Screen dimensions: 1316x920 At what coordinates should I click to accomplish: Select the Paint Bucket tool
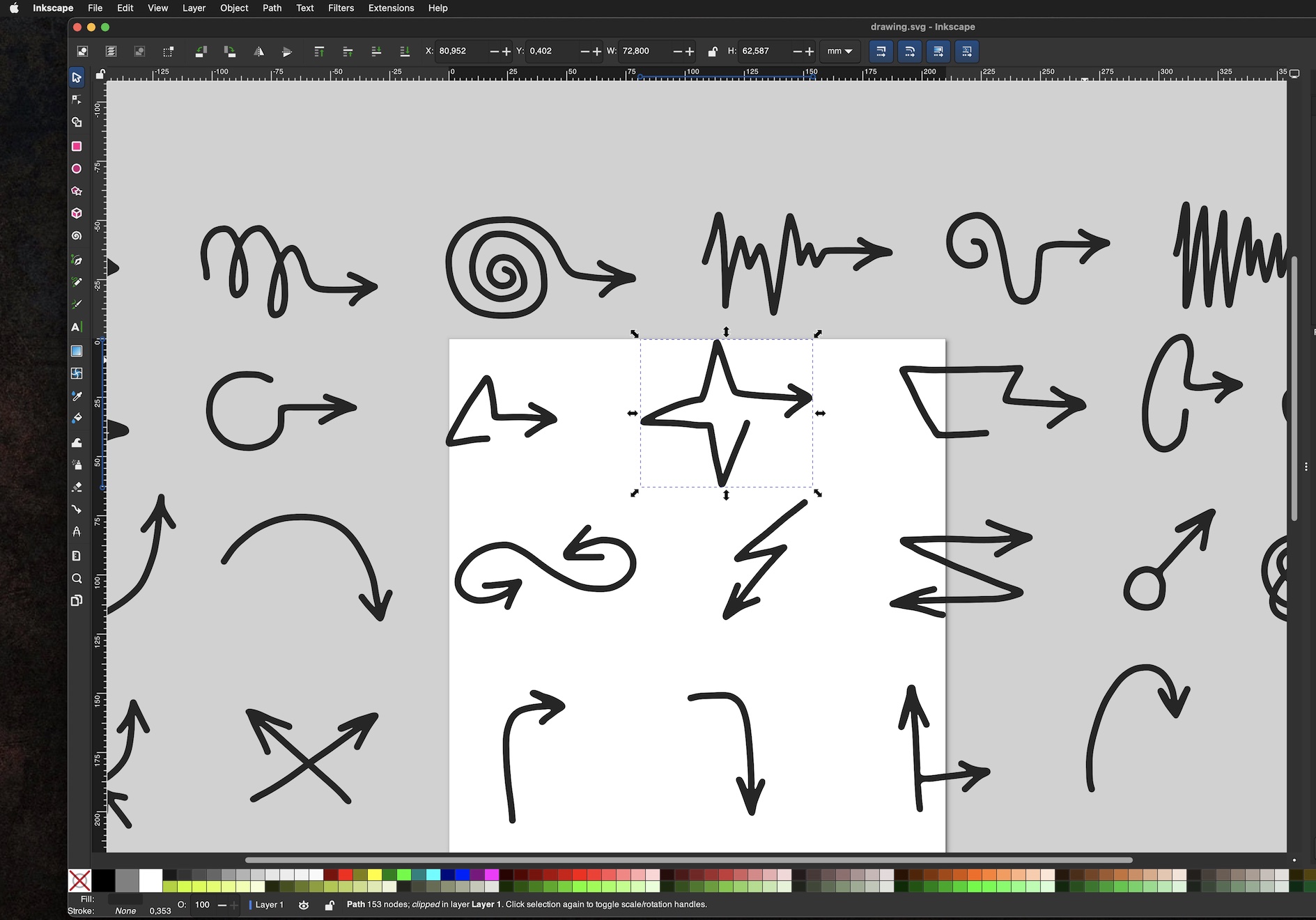click(77, 419)
